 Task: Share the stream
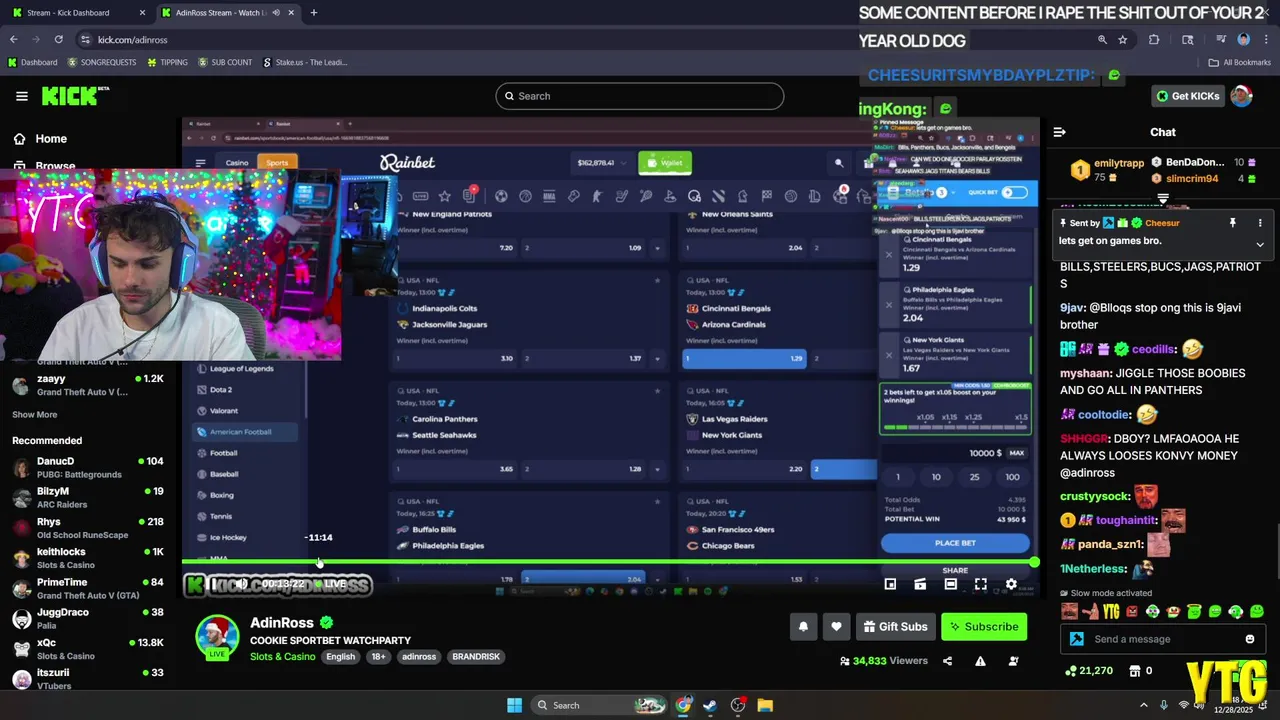(947, 661)
